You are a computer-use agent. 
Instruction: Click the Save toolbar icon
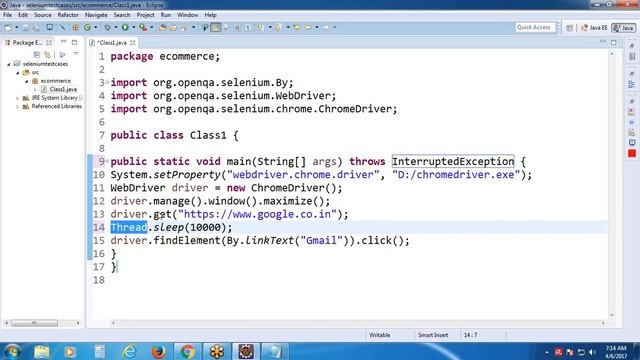[x=26, y=27]
